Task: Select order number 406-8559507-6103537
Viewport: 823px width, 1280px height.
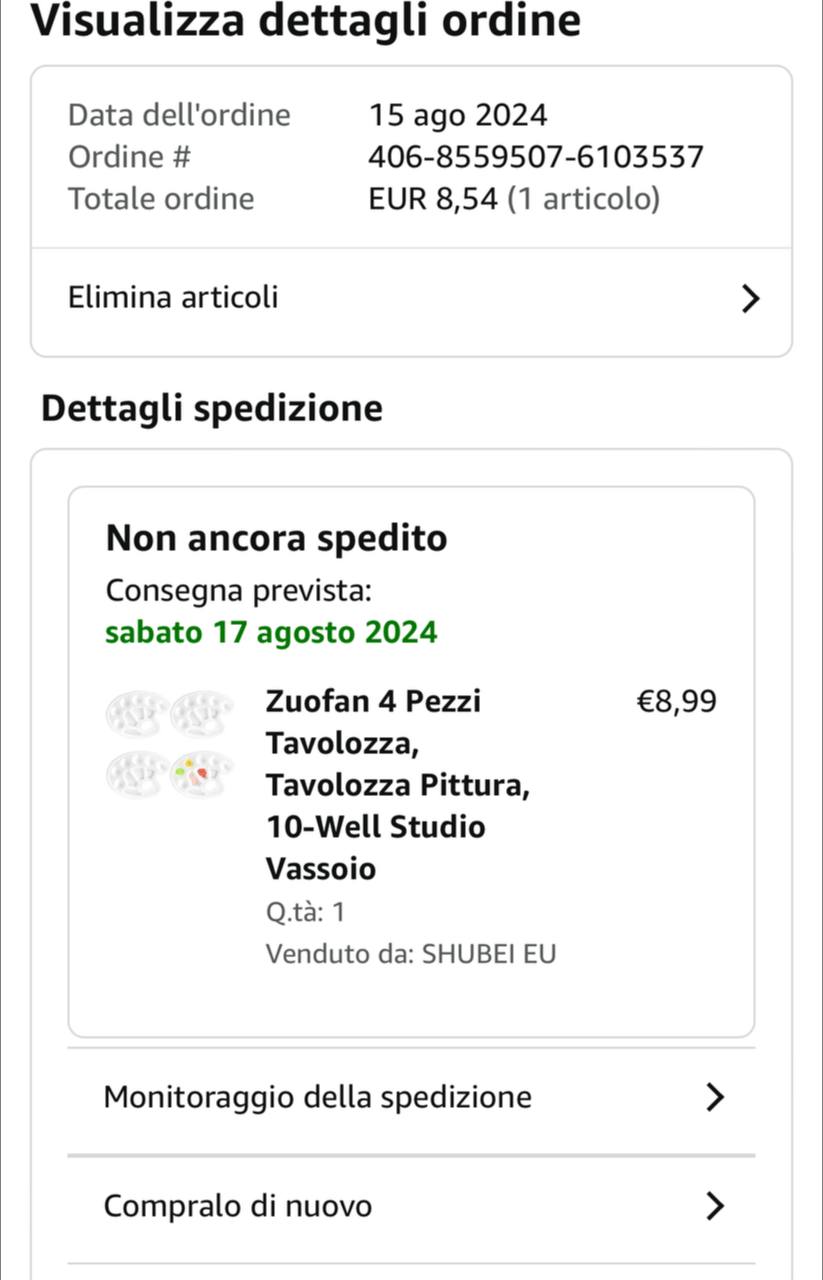Action: [536, 157]
